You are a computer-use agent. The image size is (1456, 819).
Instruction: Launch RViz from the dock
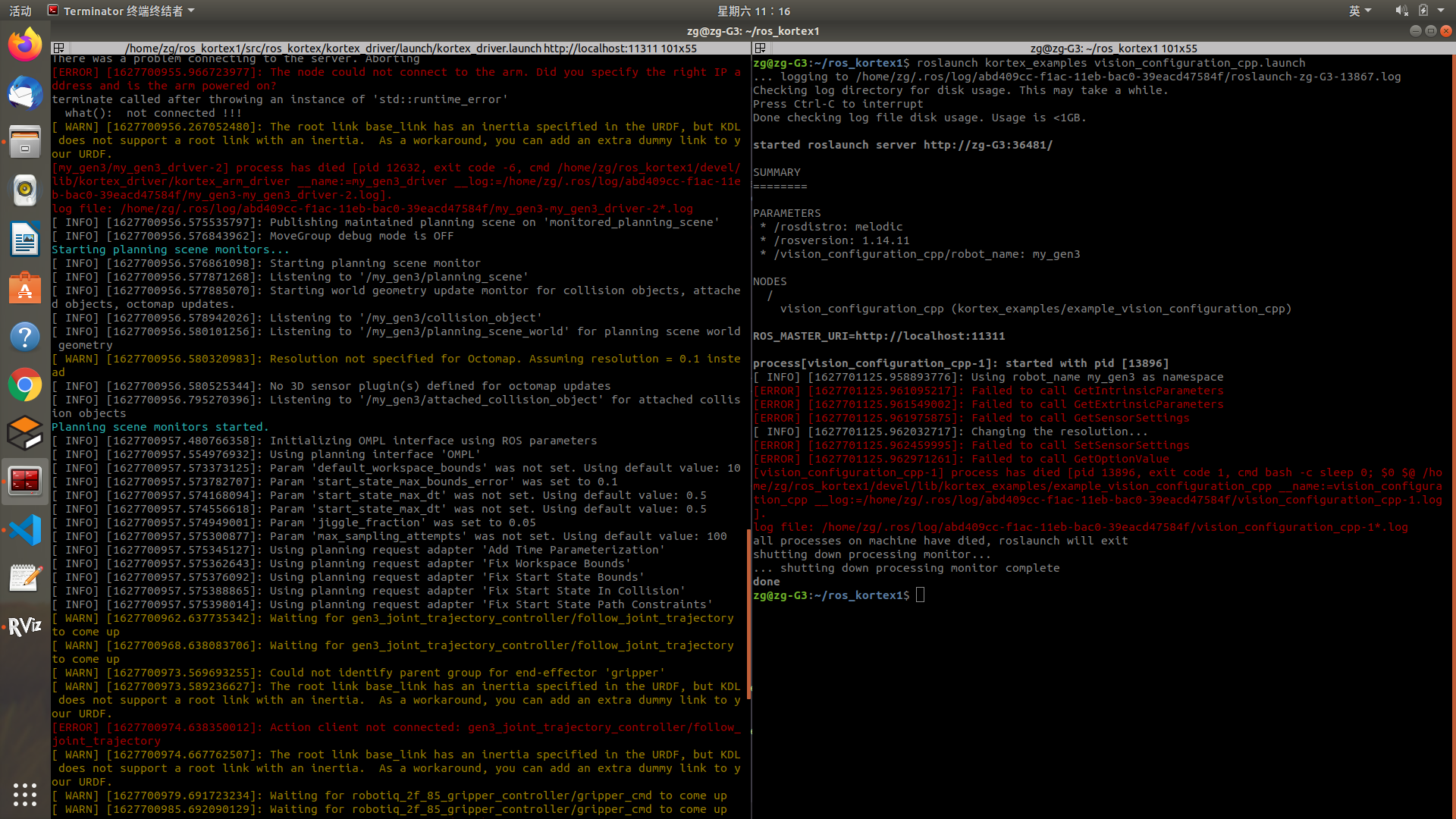[x=25, y=626]
